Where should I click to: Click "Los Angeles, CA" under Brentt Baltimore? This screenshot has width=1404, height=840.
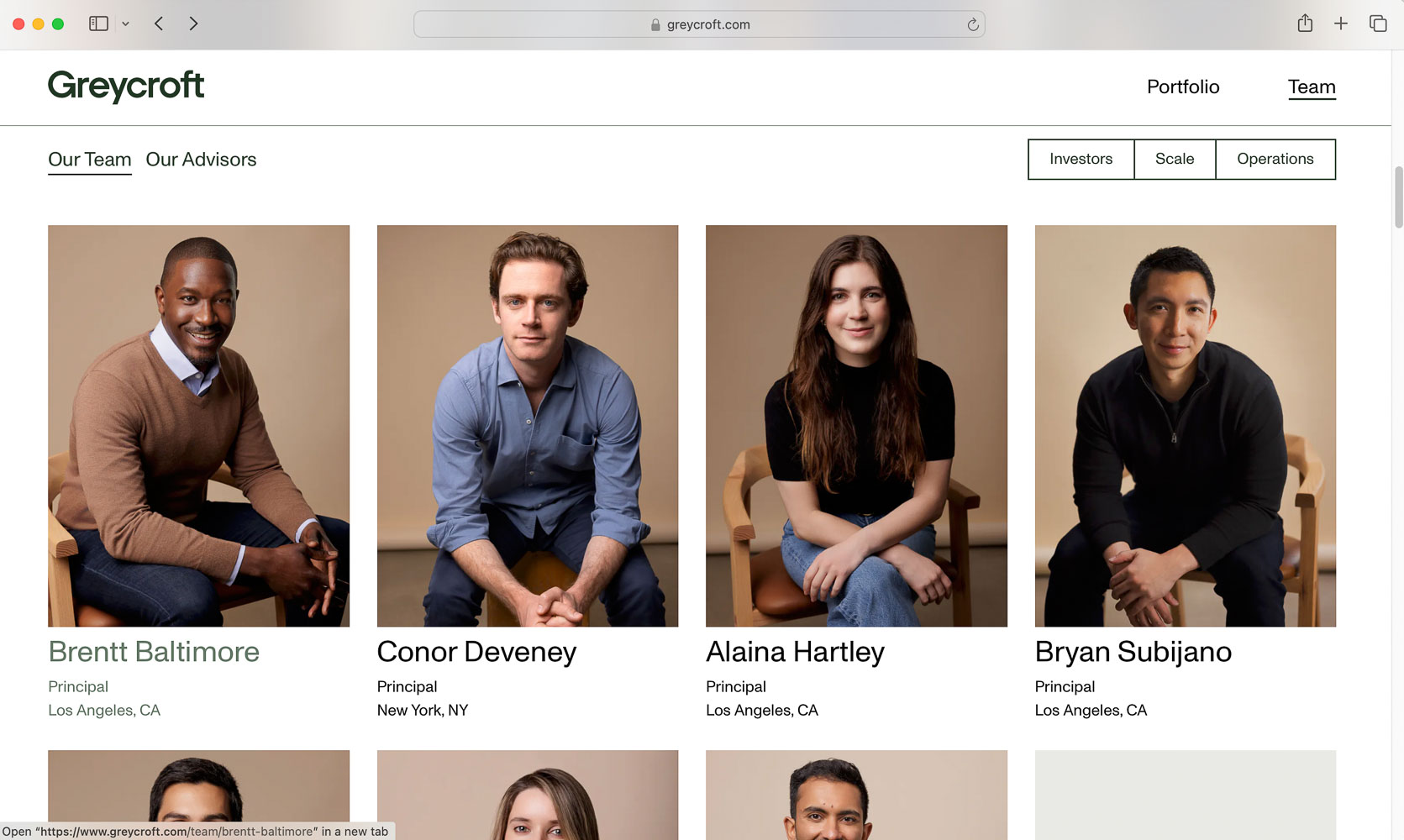point(104,711)
